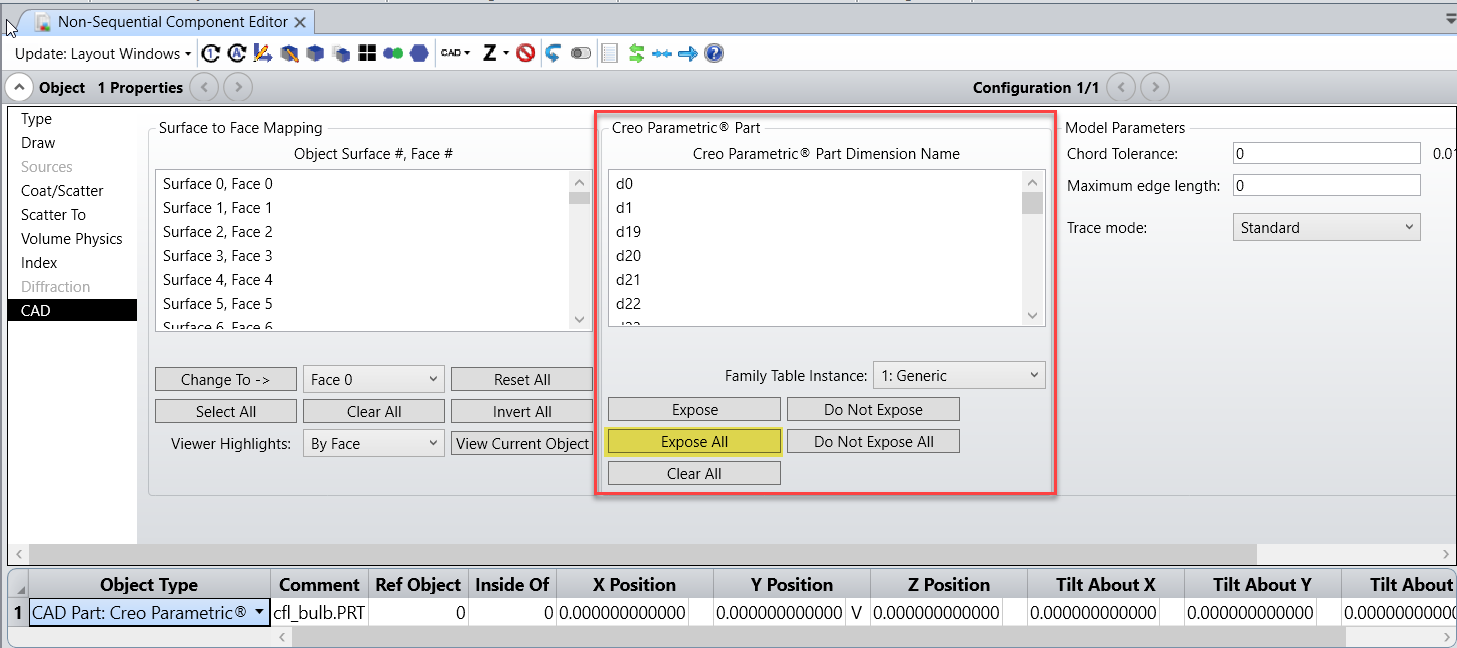The width and height of the screenshot is (1457, 648).
Task: Click the single blue cube icon
Action: click(315, 54)
